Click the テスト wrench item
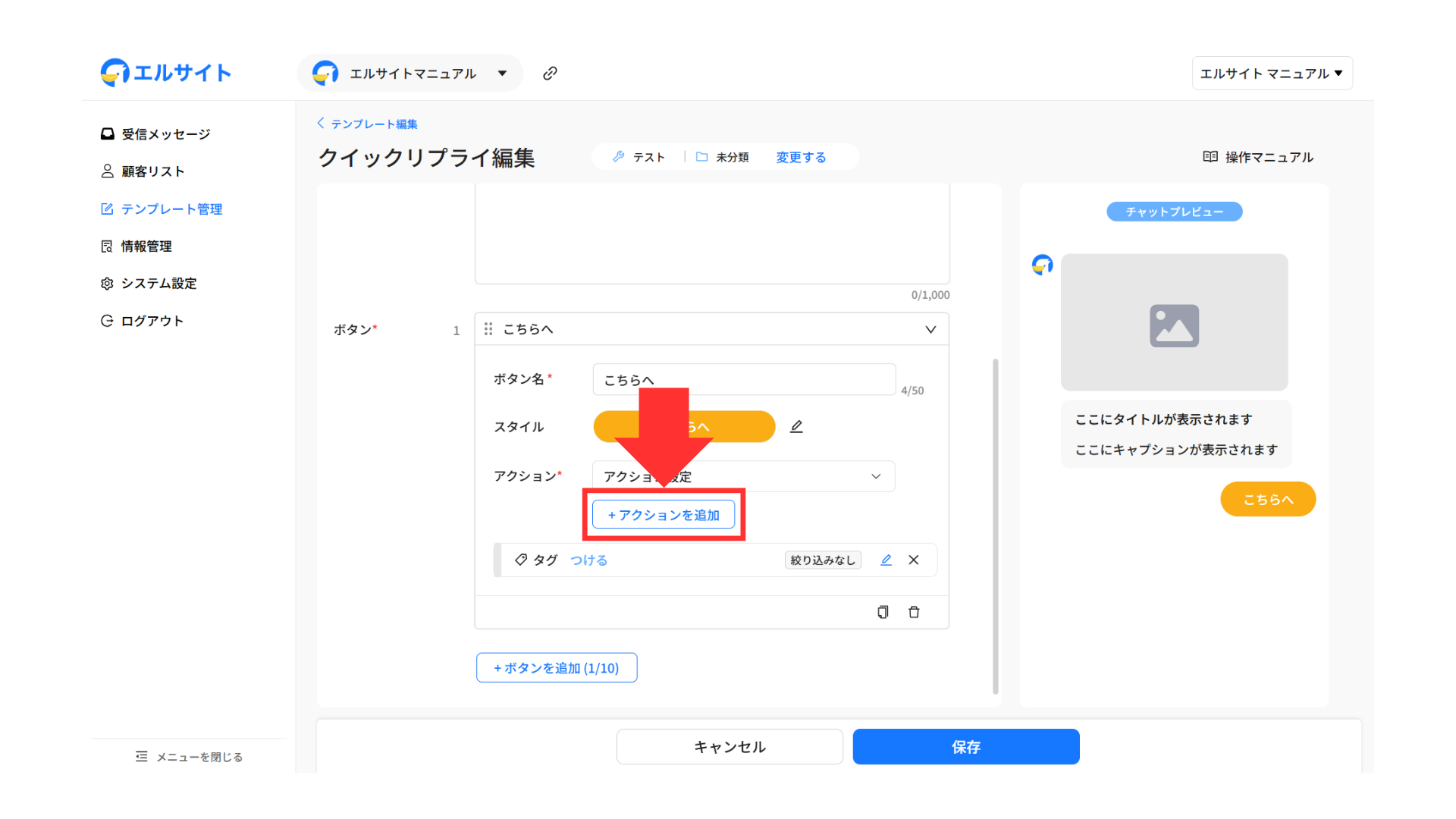 click(x=639, y=157)
